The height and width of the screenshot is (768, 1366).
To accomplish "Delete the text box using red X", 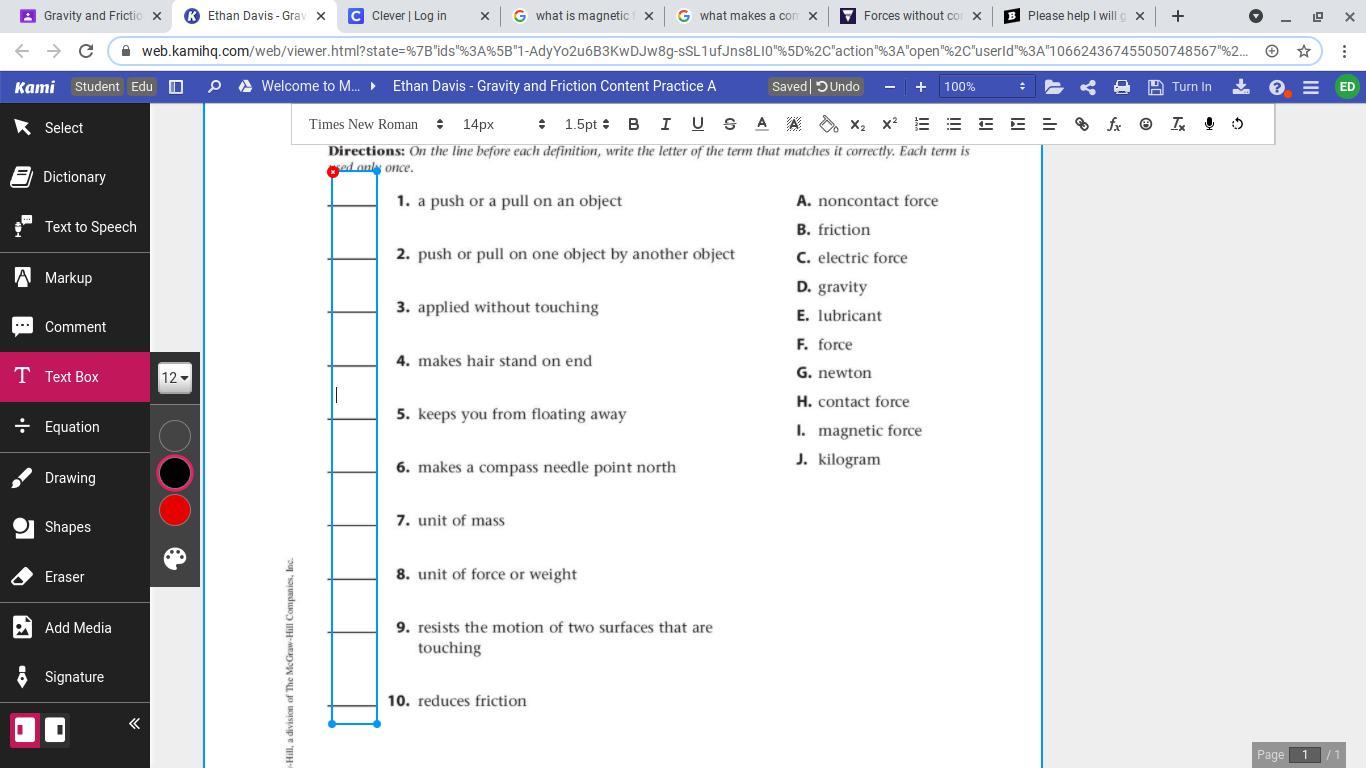I will point(333,172).
